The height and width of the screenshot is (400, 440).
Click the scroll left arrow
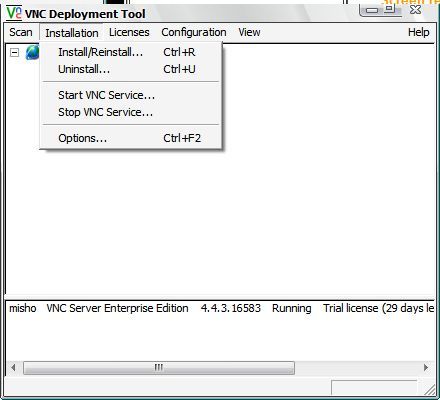(13, 368)
